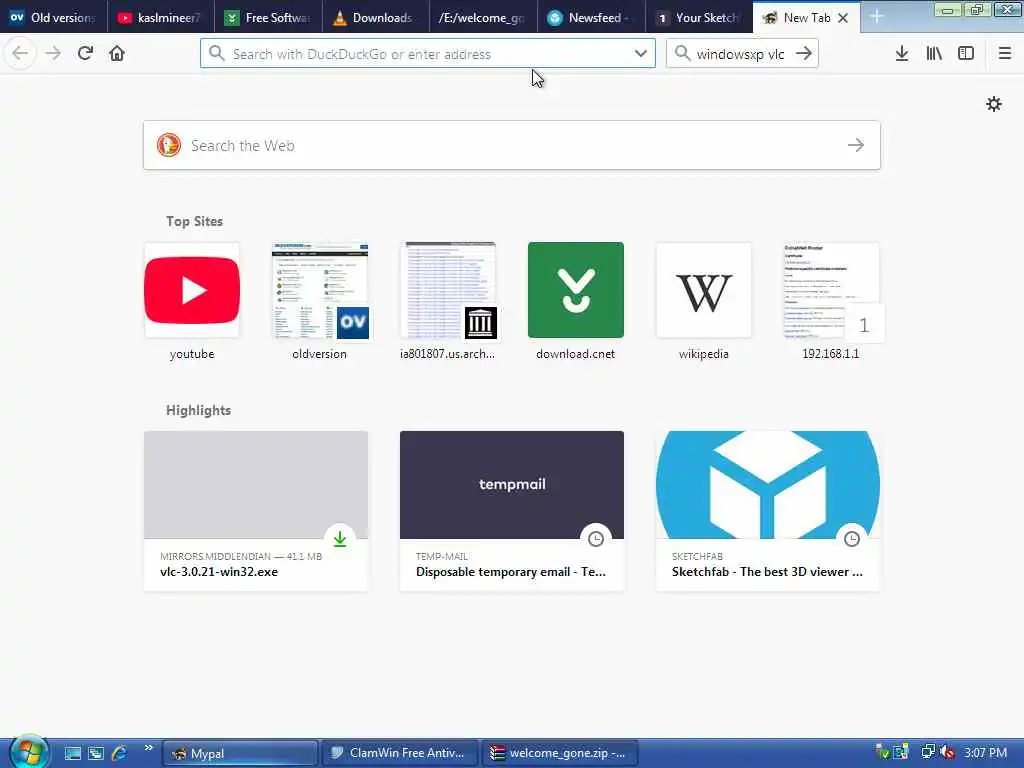This screenshot has height=768, width=1024.
Task: Submit the 'windowsxp vlc' search arrow
Action: (x=804, y=54)
